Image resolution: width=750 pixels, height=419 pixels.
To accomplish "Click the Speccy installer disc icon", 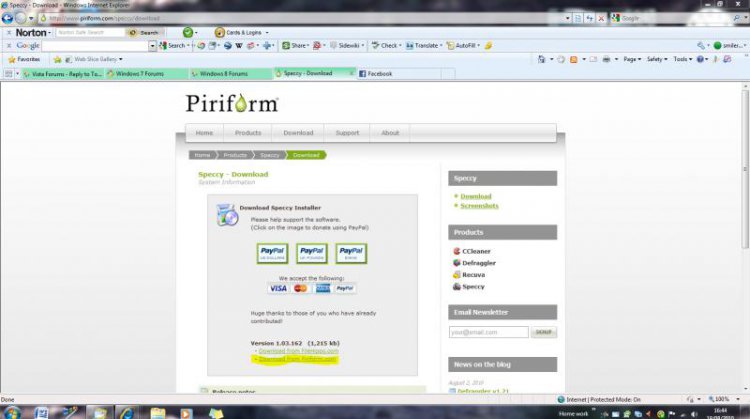I will click(x=227, y=215).
